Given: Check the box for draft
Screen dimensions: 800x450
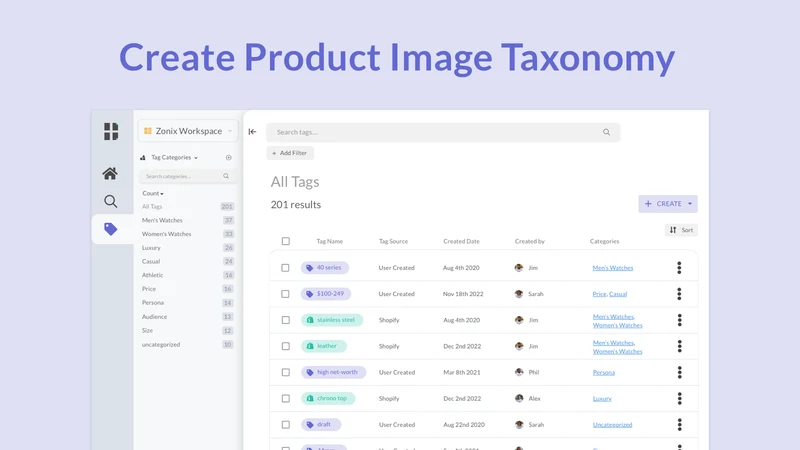Looking at the screenshot, I should 286,424.
